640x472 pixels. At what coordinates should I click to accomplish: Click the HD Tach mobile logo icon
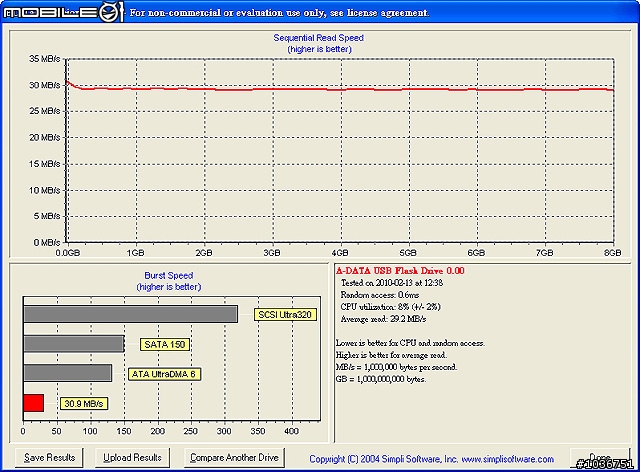[x=62, y=12]
